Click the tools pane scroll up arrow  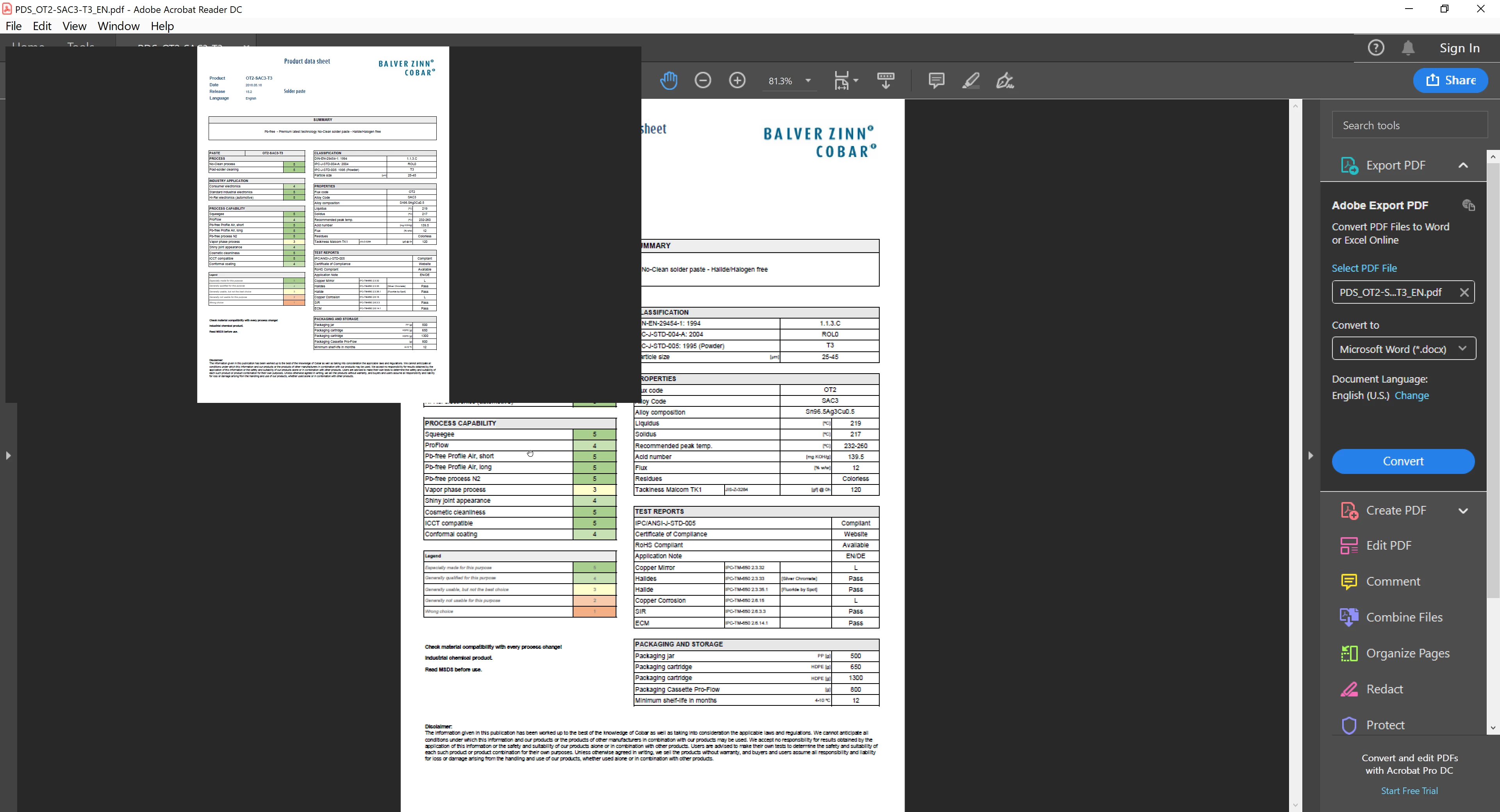1493,156
